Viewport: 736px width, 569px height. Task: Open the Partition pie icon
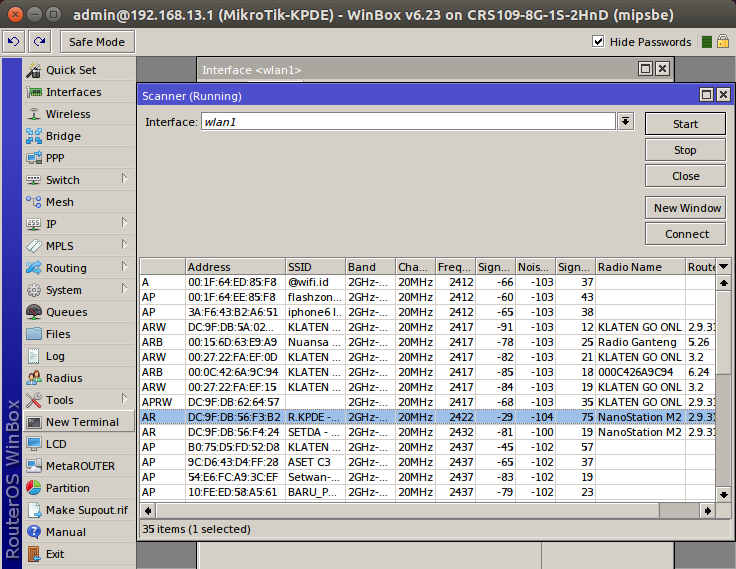(x=34, y=488)
